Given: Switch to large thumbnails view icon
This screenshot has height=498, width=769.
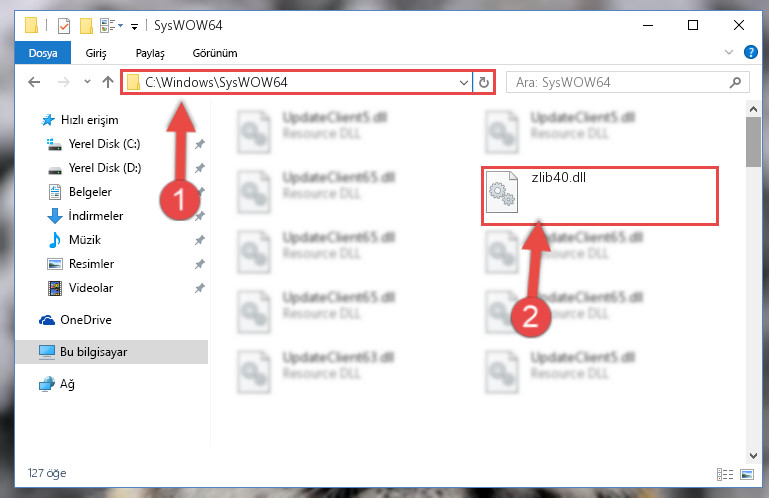Looking at the screenshot, I should click(747, 474).
